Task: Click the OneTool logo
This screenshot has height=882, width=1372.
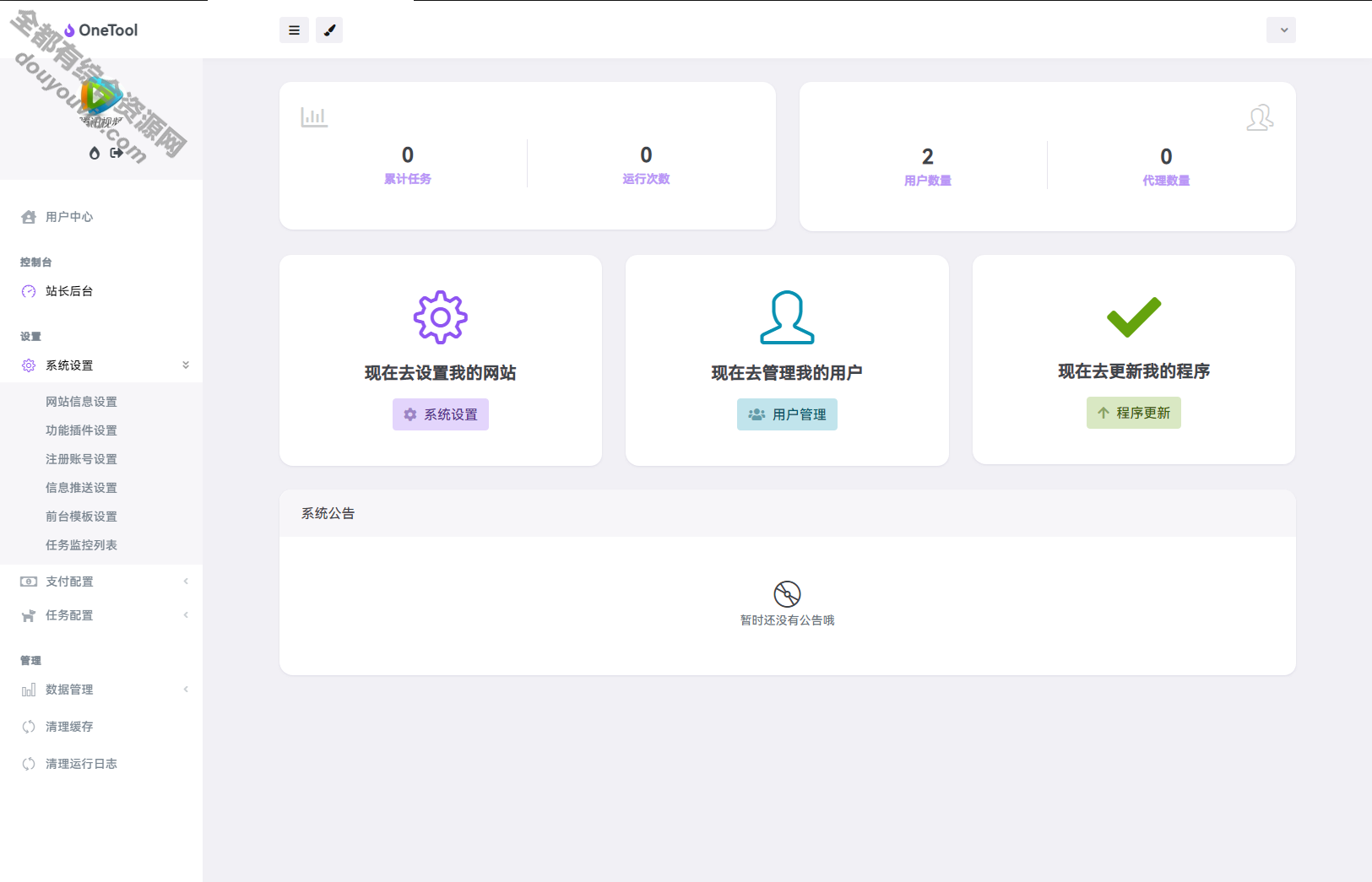Action: [100, 30]
